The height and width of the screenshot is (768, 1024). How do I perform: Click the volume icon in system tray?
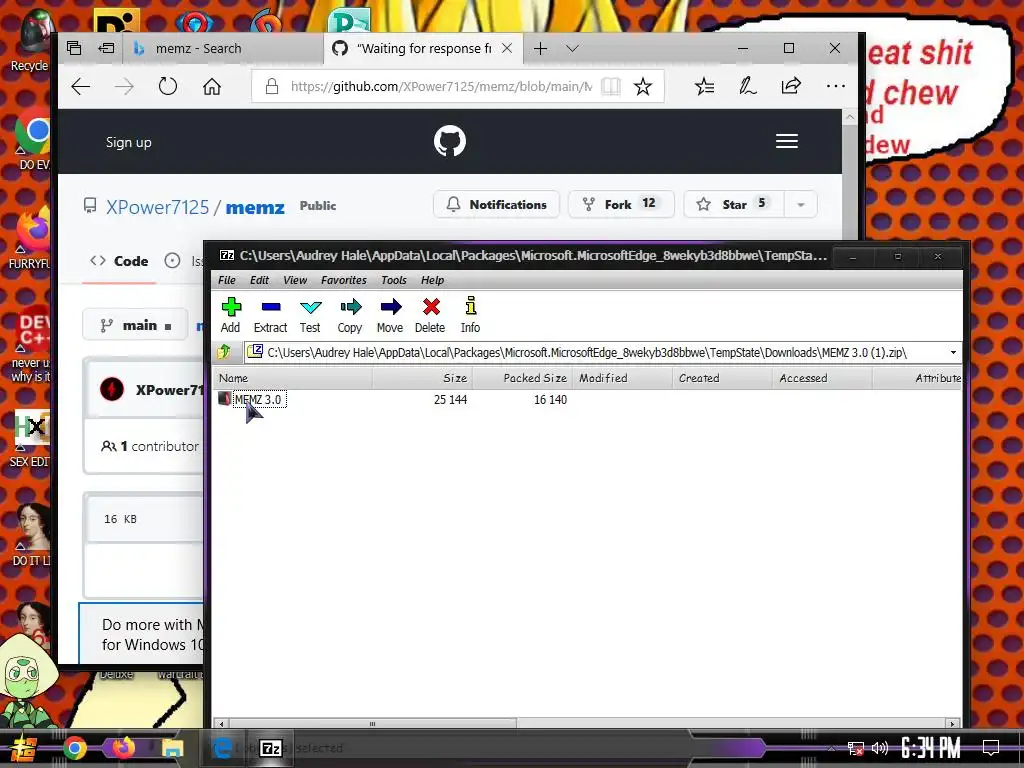click(880, 748)
